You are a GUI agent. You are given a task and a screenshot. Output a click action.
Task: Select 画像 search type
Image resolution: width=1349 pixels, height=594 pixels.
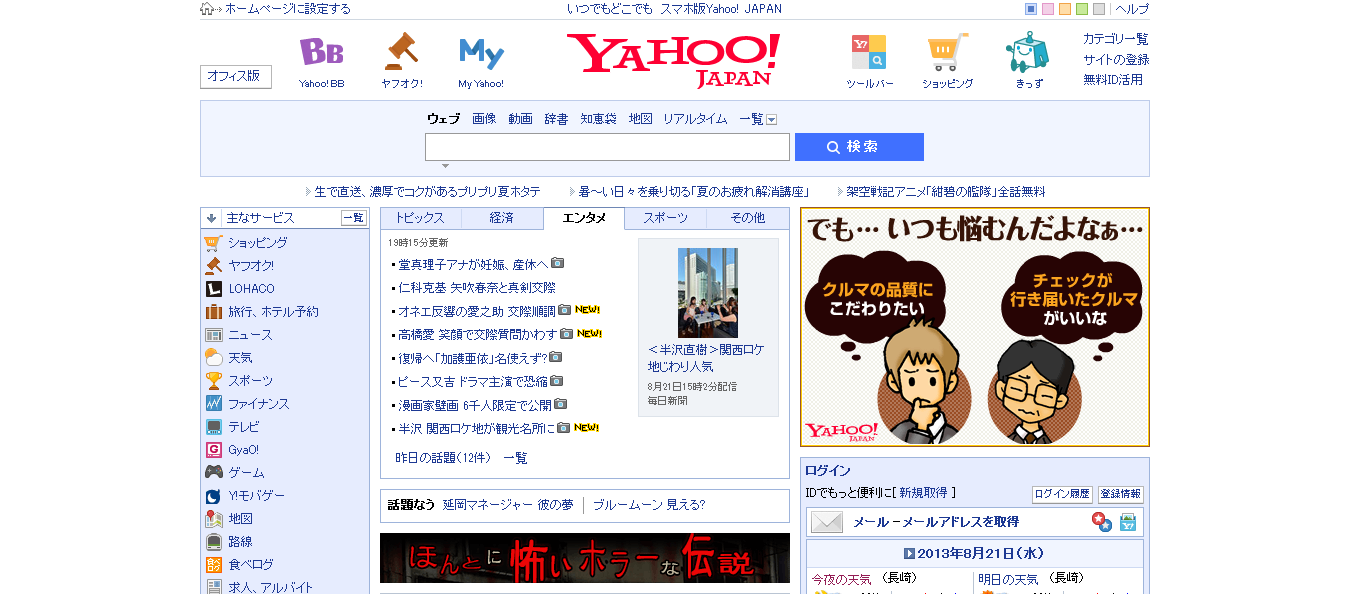tap(484, 119)
